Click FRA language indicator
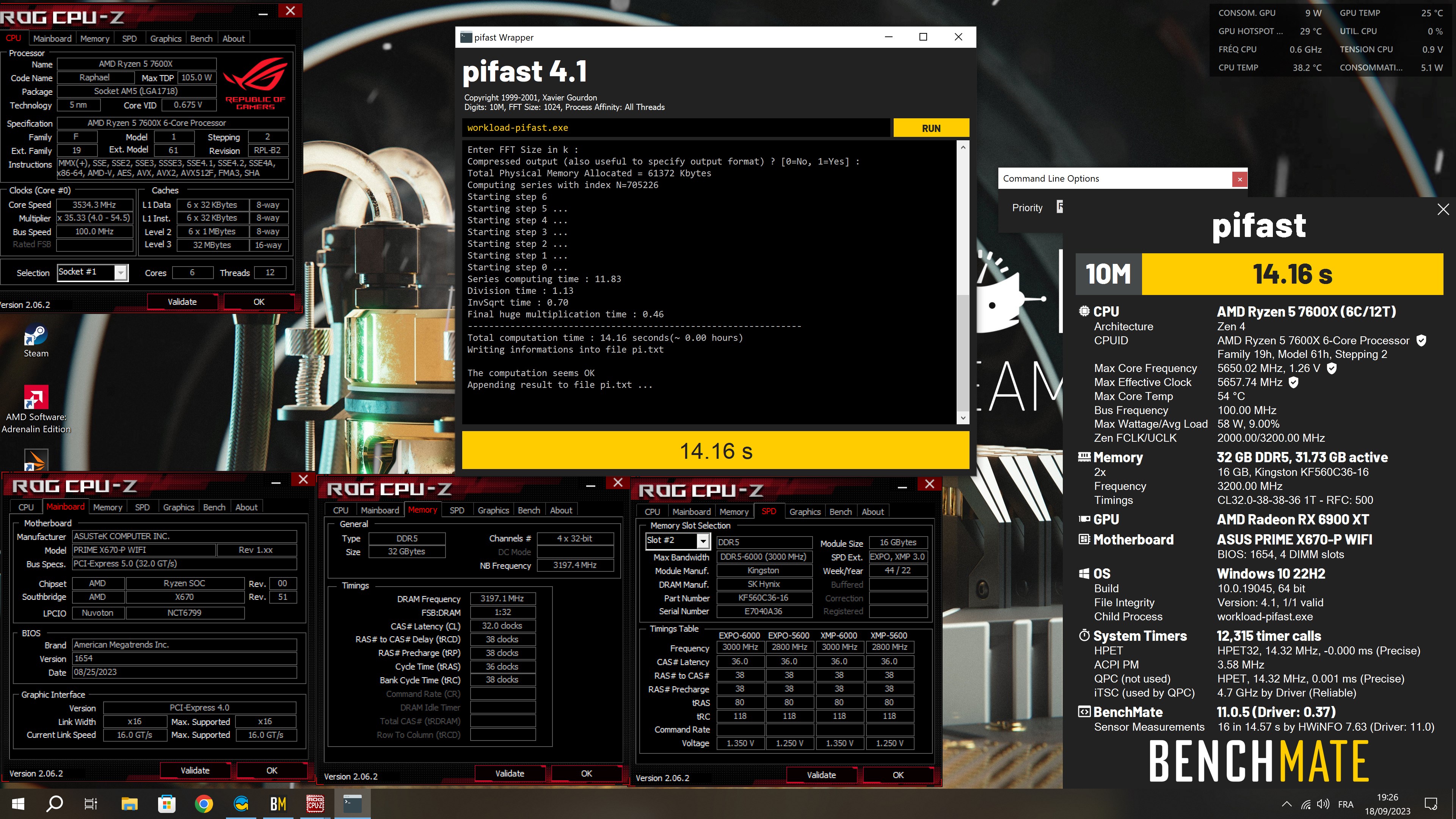The image size is (1456, 819). point(1346,804)
